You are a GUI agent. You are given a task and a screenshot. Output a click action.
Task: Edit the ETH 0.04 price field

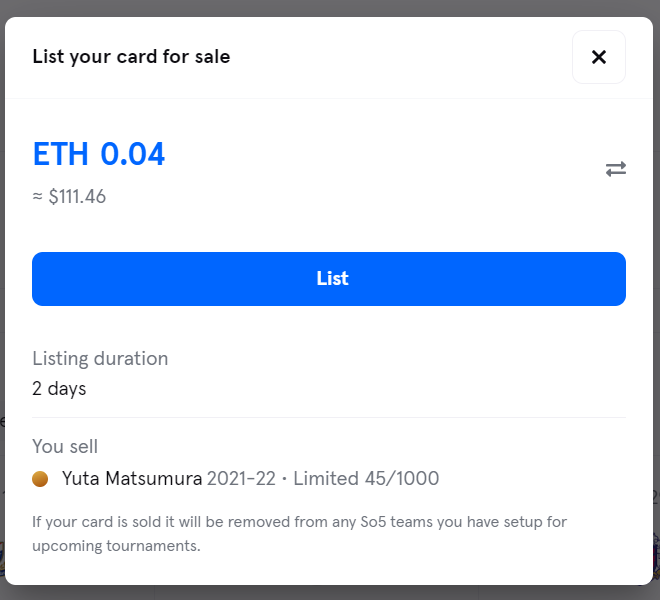98,154
